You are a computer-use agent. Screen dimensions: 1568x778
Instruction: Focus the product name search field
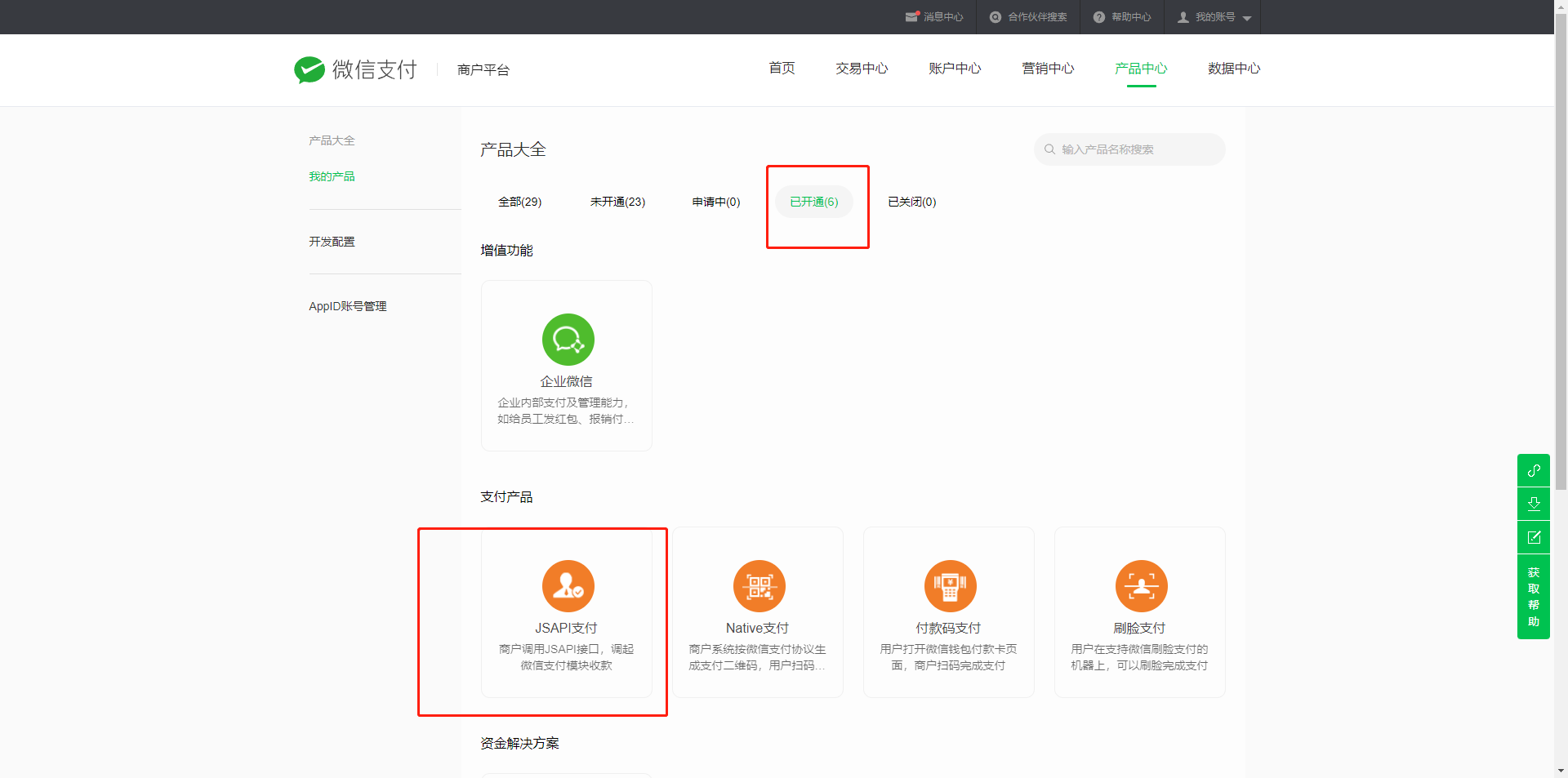point(1135,149)
